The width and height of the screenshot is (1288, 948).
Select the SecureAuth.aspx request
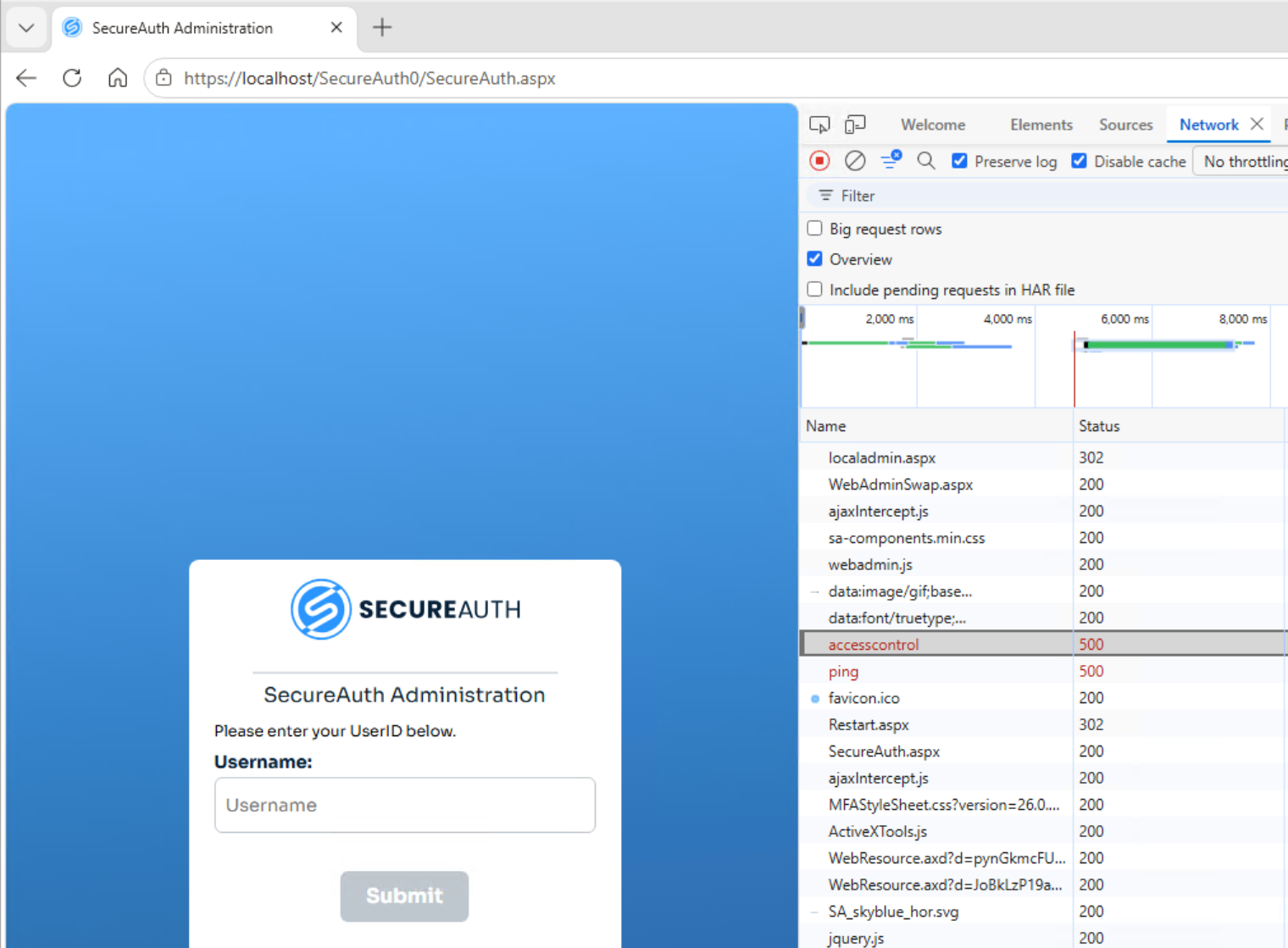(x=883, y=751)
